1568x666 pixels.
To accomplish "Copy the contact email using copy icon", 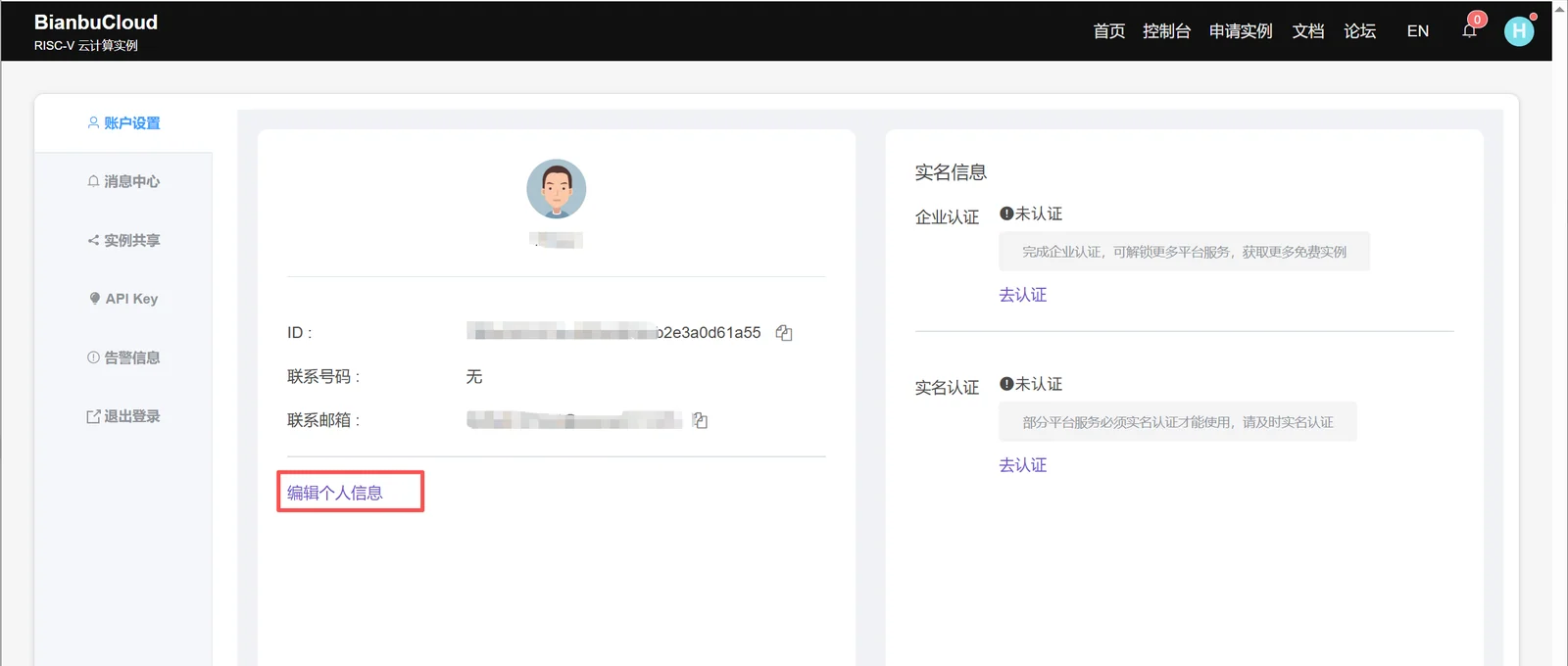I will [x=700, y=420].
